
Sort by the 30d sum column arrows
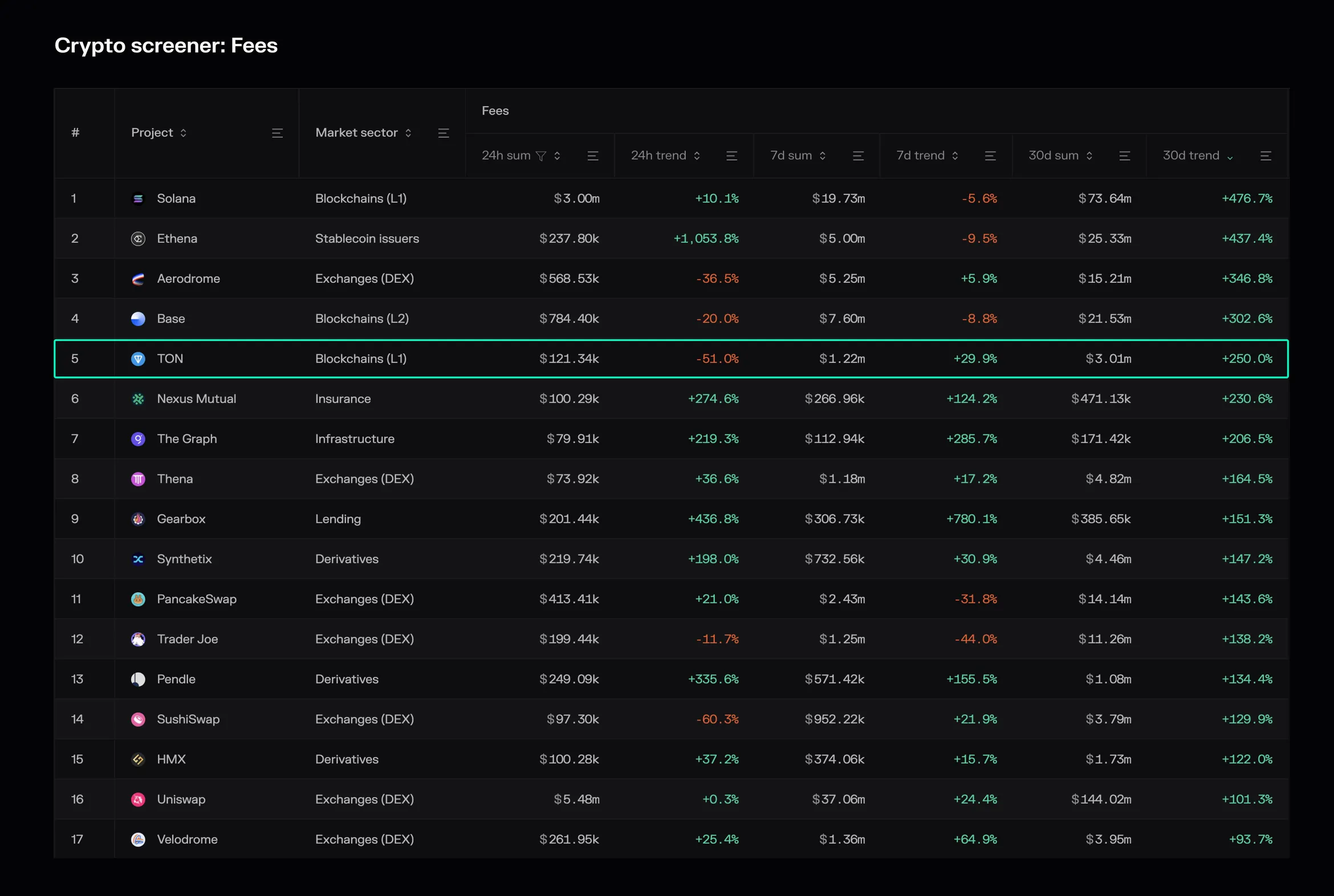tap(1089, 156)
